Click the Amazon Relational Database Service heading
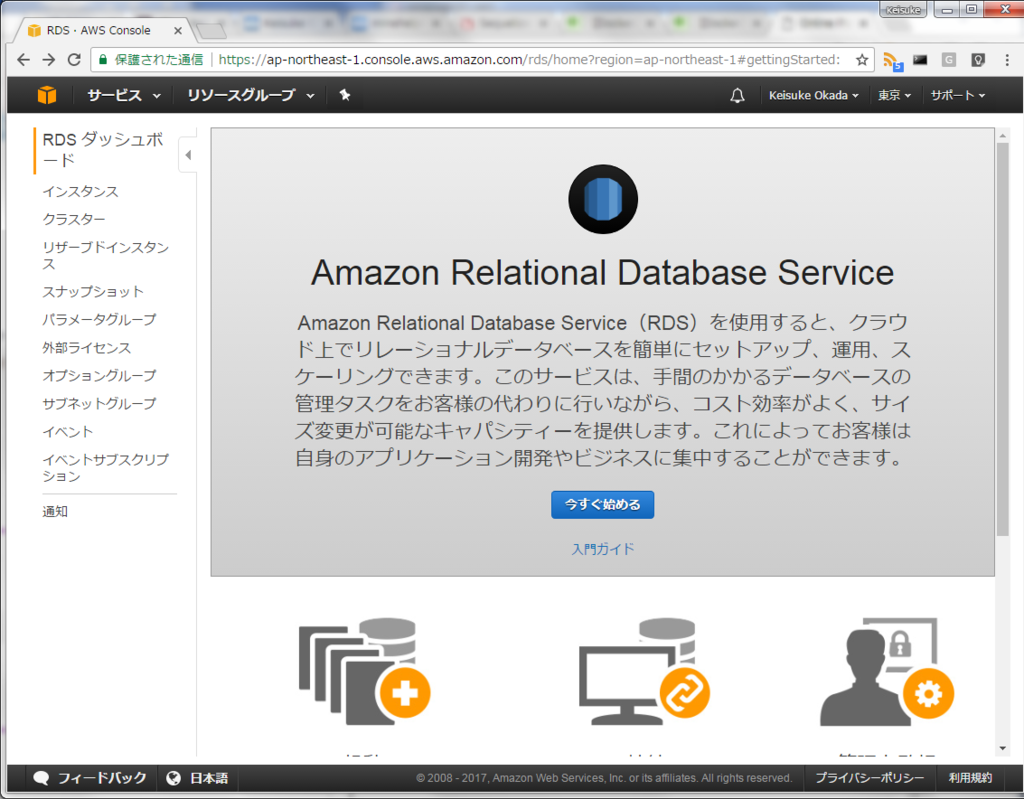The image size is (1024, 799). tap(602, 272)
